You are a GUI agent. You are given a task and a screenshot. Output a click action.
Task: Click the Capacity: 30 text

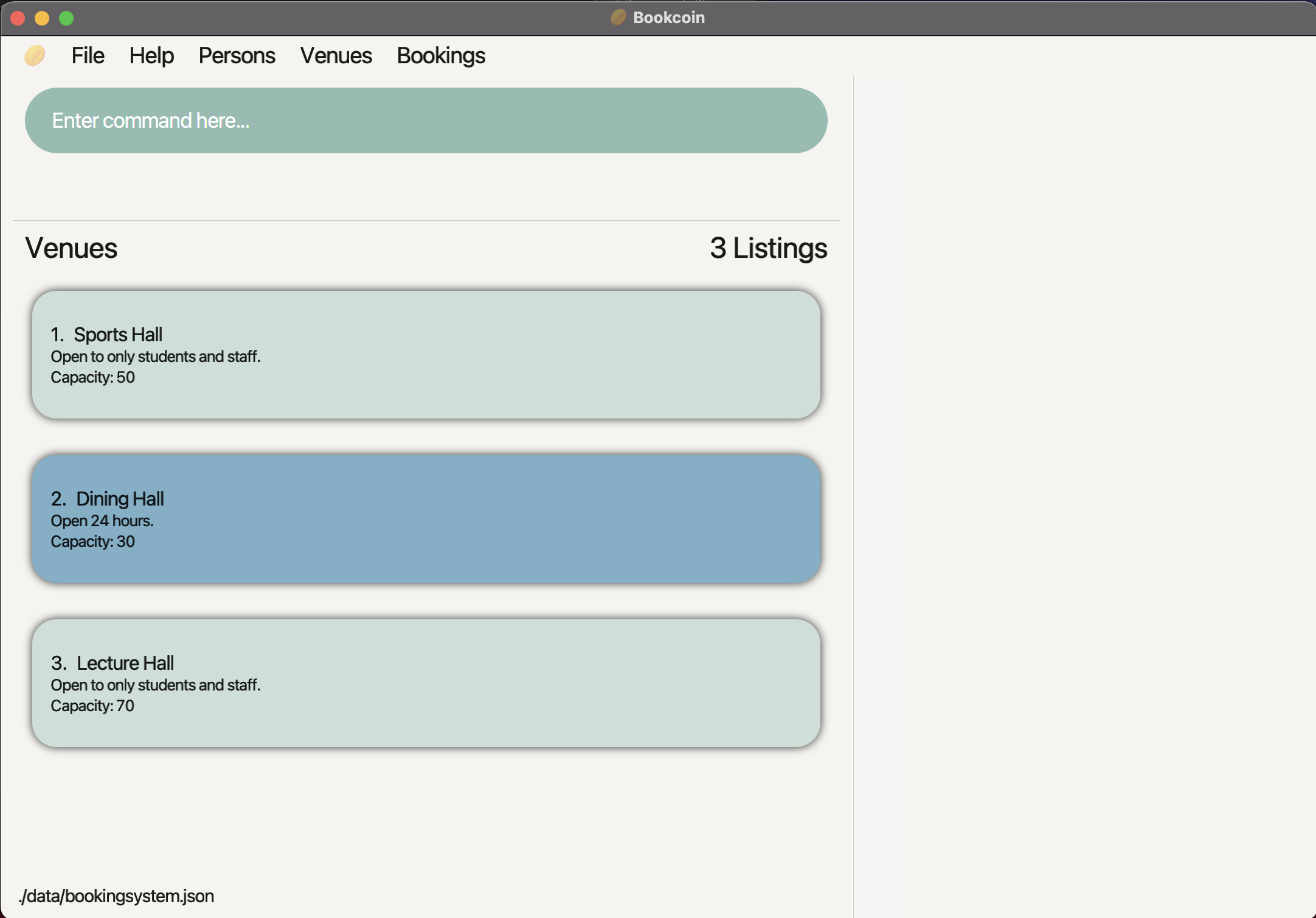(x=92, y=541)
